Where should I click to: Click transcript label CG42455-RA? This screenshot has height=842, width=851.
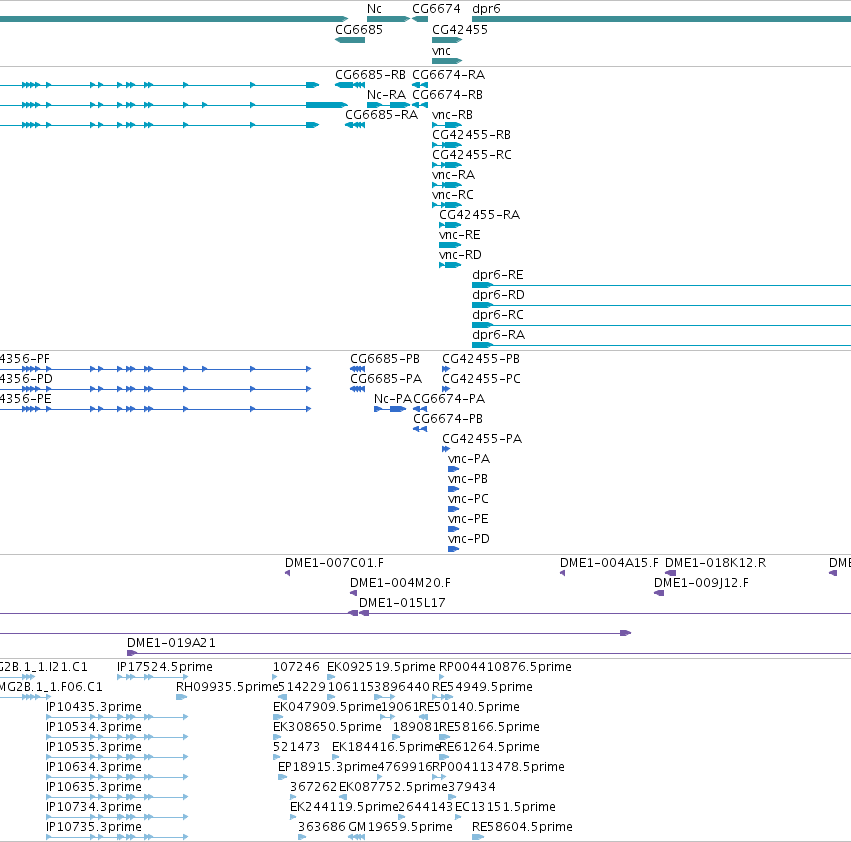point(479,214)
